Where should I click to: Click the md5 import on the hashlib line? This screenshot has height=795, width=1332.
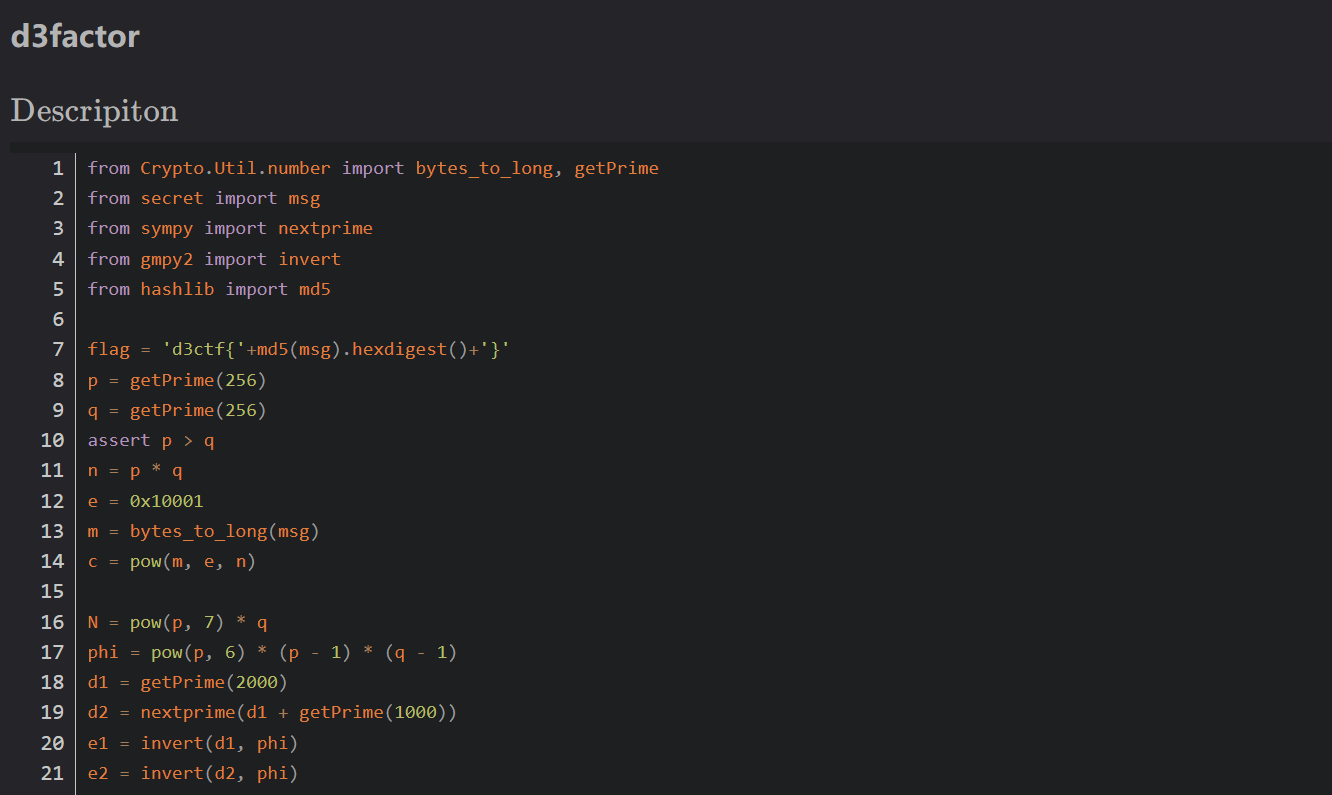(315, 289)
